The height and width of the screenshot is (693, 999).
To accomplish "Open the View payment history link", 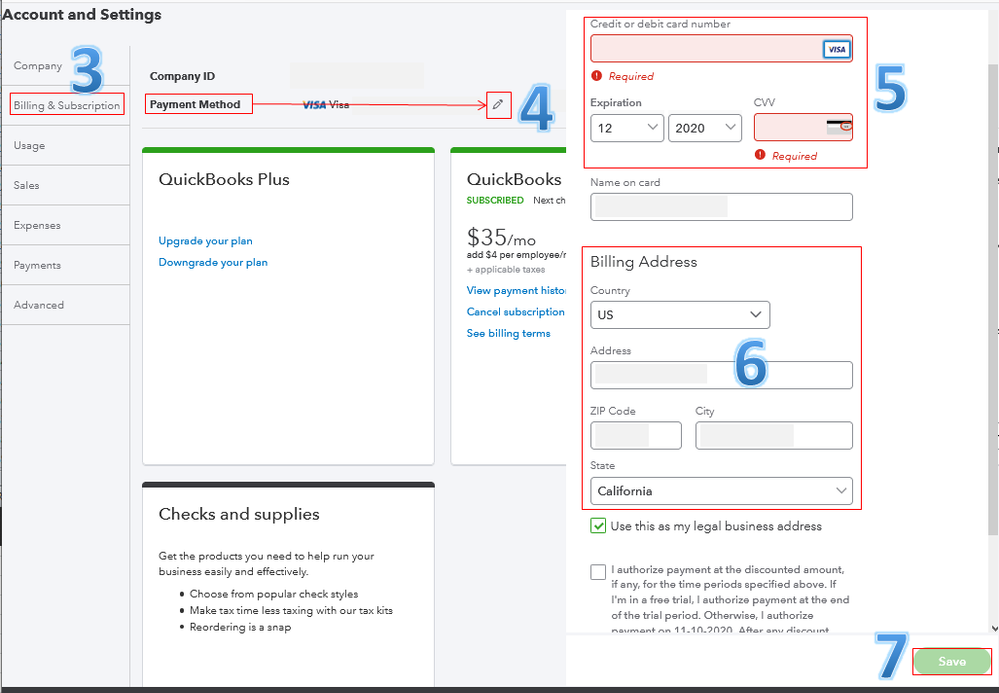I will point(516,290).
